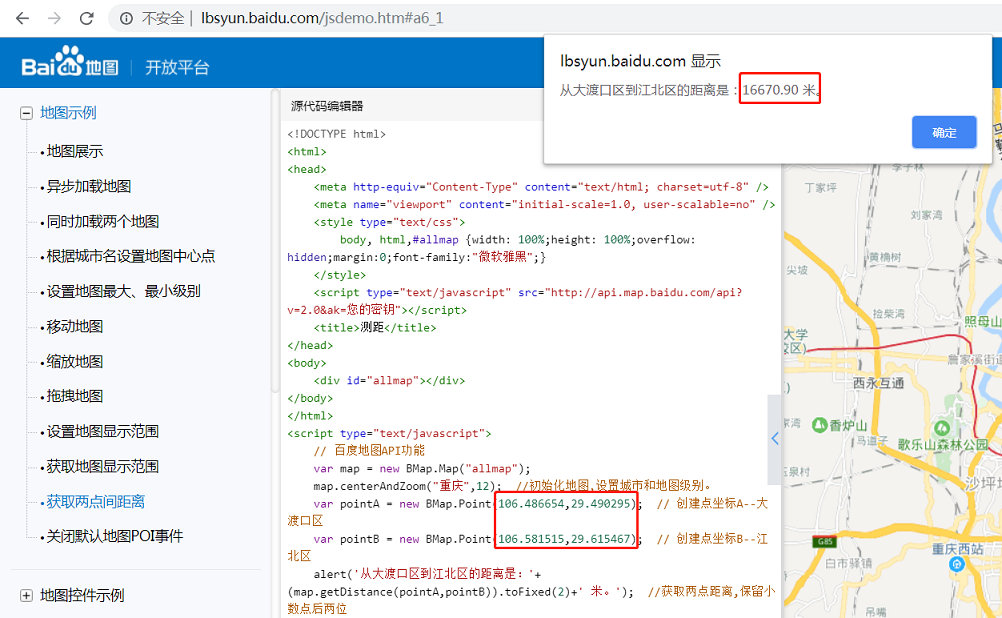Click the 丁家坪 label on the map

click(821, 188)
